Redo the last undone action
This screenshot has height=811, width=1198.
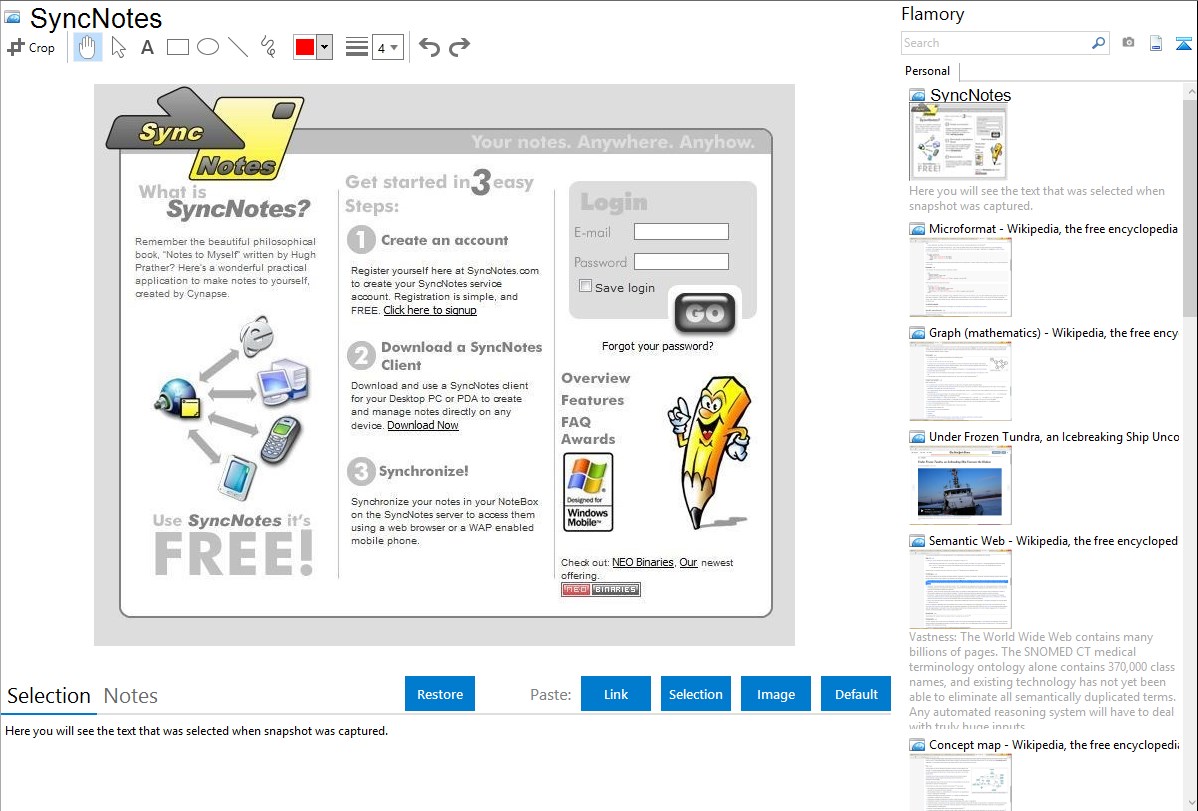click(459, 47)
